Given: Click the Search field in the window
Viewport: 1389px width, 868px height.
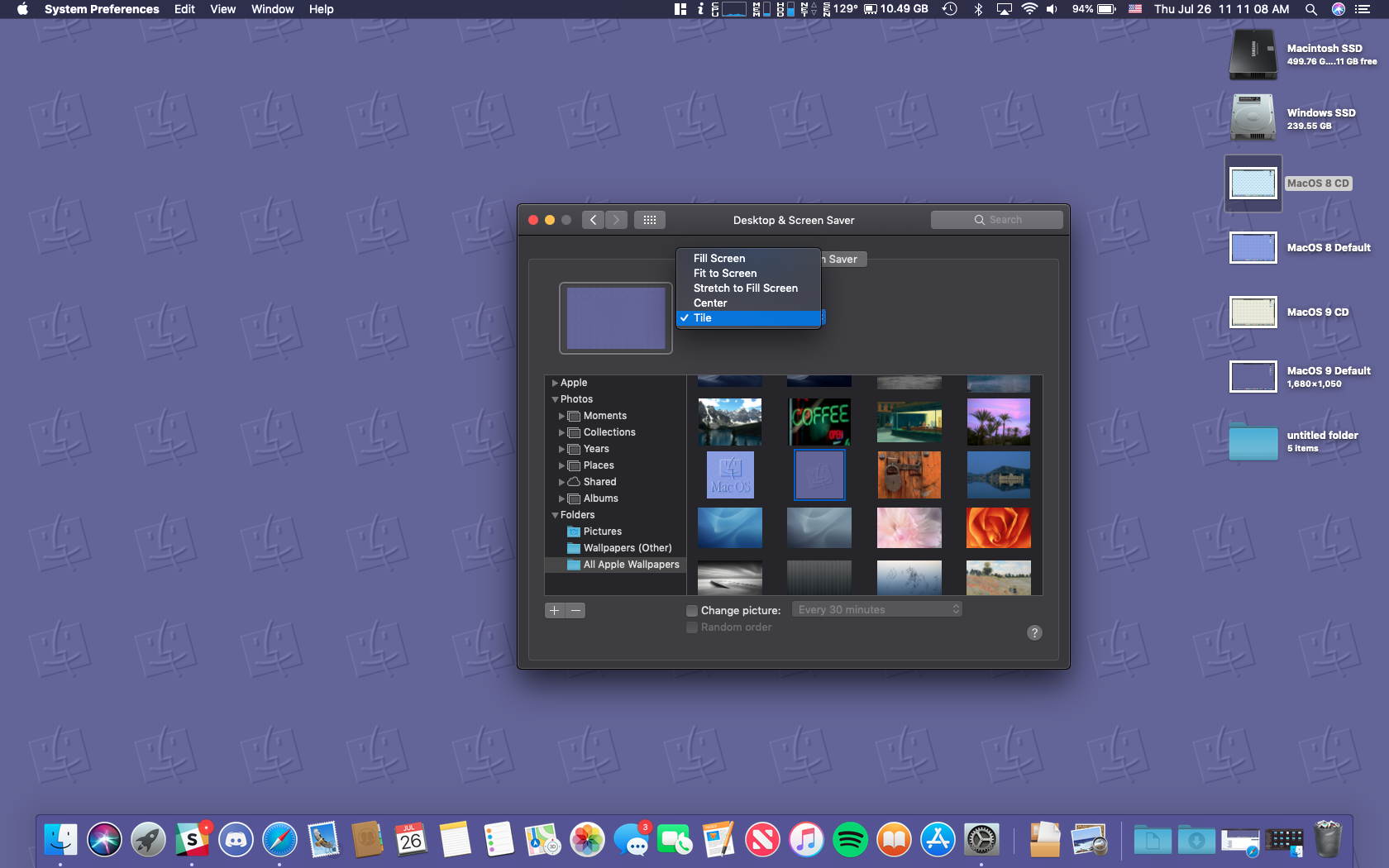Looking at the screenshot, I should tap(997, 220).
